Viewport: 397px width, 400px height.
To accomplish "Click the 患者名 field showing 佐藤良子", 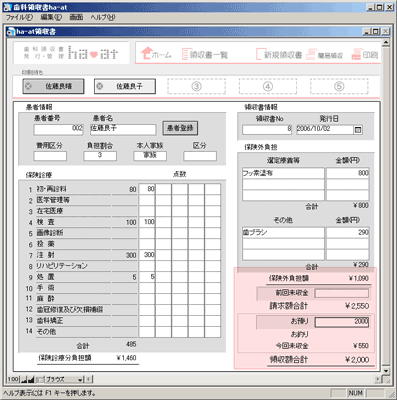I will point(123,129).
